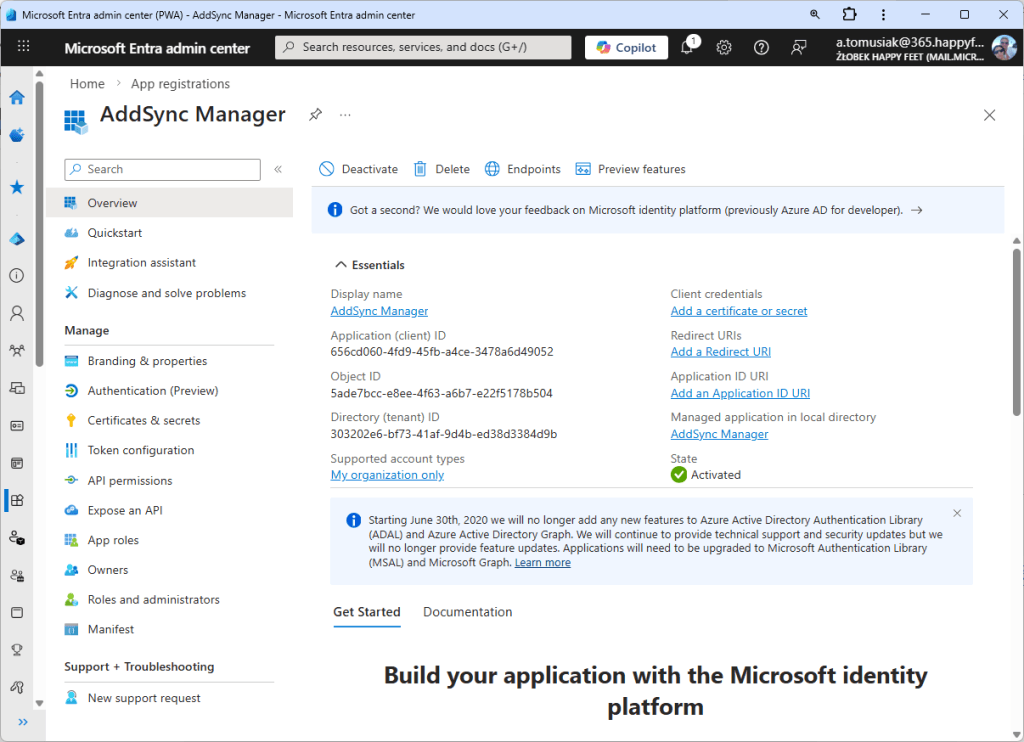The width and height of the screenshot is (1024, 742).
Task: Pin AddSync Manager with pin icon
Action: (315, 115)
